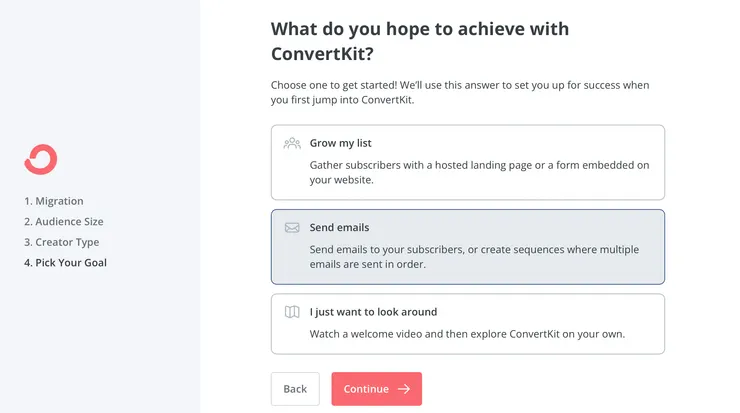Screen dimensions: 740x413
Task: Select the Pick Your Goal step
Action: 65,263
